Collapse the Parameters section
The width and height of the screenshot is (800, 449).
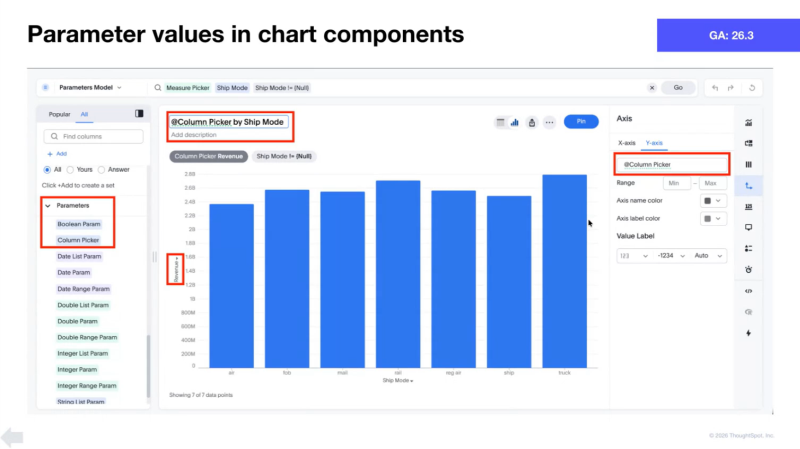click(x=46, y=205)
